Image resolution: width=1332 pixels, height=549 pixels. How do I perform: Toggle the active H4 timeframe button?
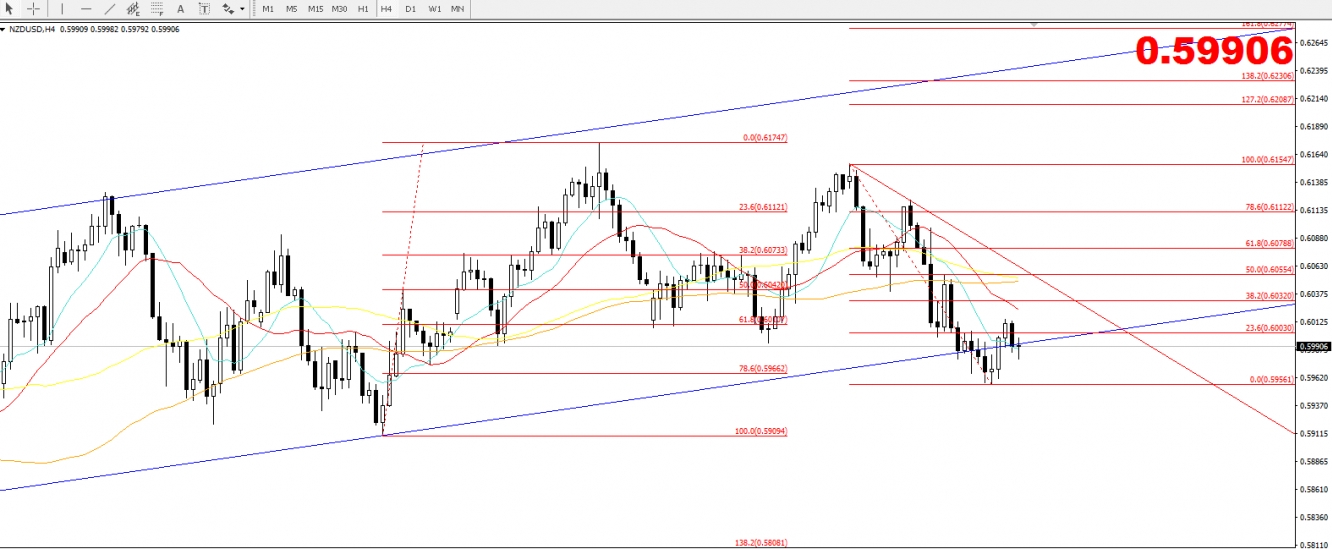(x=386, y=9)
